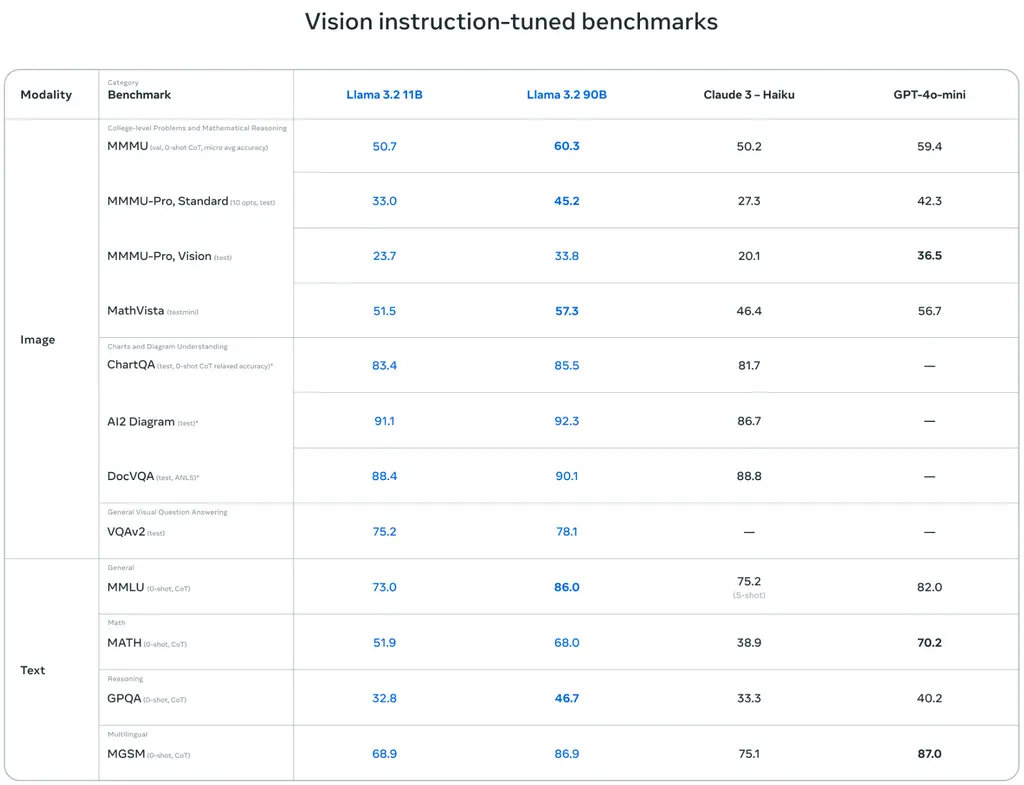Image resolution: width=1024 pixels, height=785 pixels.
Task: Click the "Llama 3.2 90B" column header
Action: (567, 95)
